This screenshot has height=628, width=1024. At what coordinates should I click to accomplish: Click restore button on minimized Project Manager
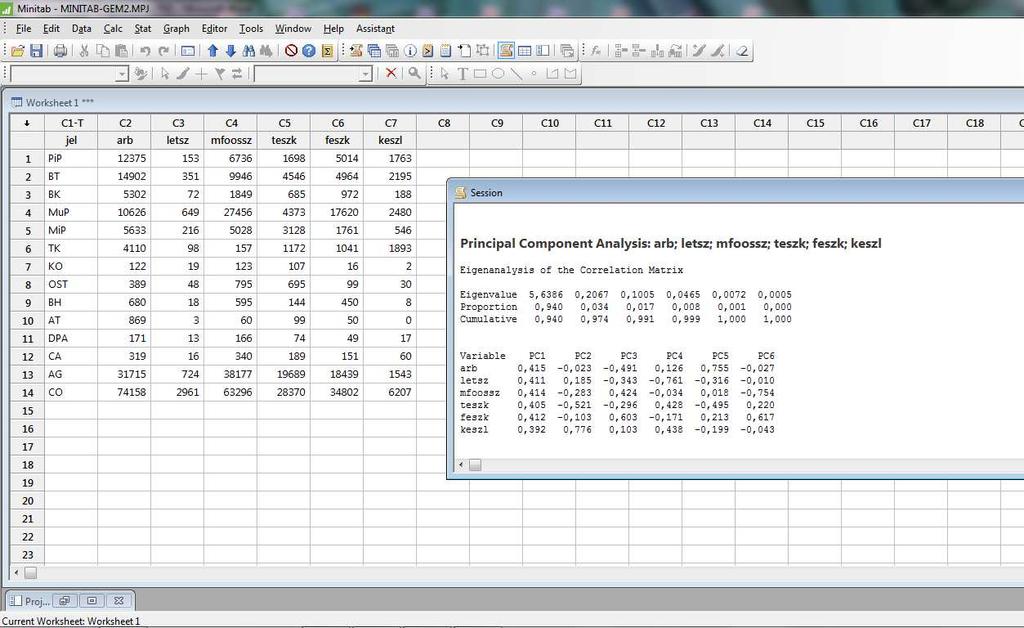click(64, 601)
